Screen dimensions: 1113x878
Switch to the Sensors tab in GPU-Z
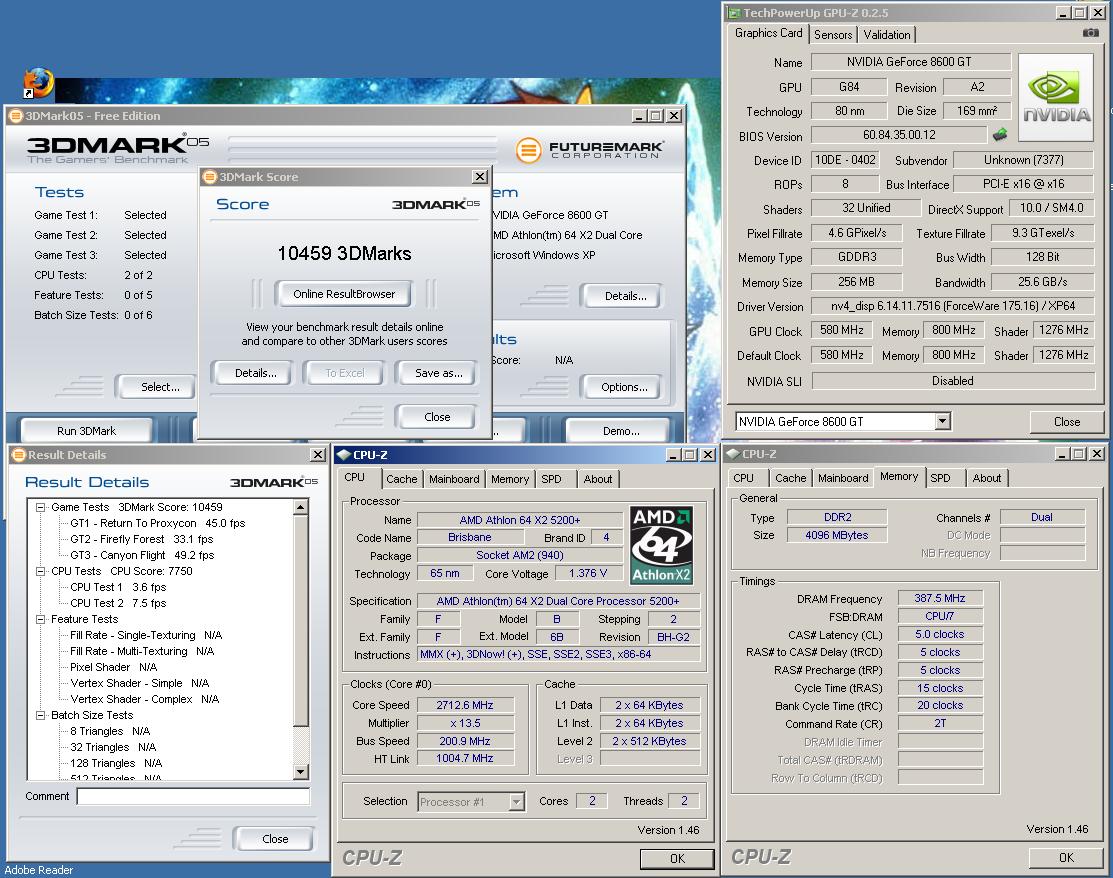click(833, 35)
